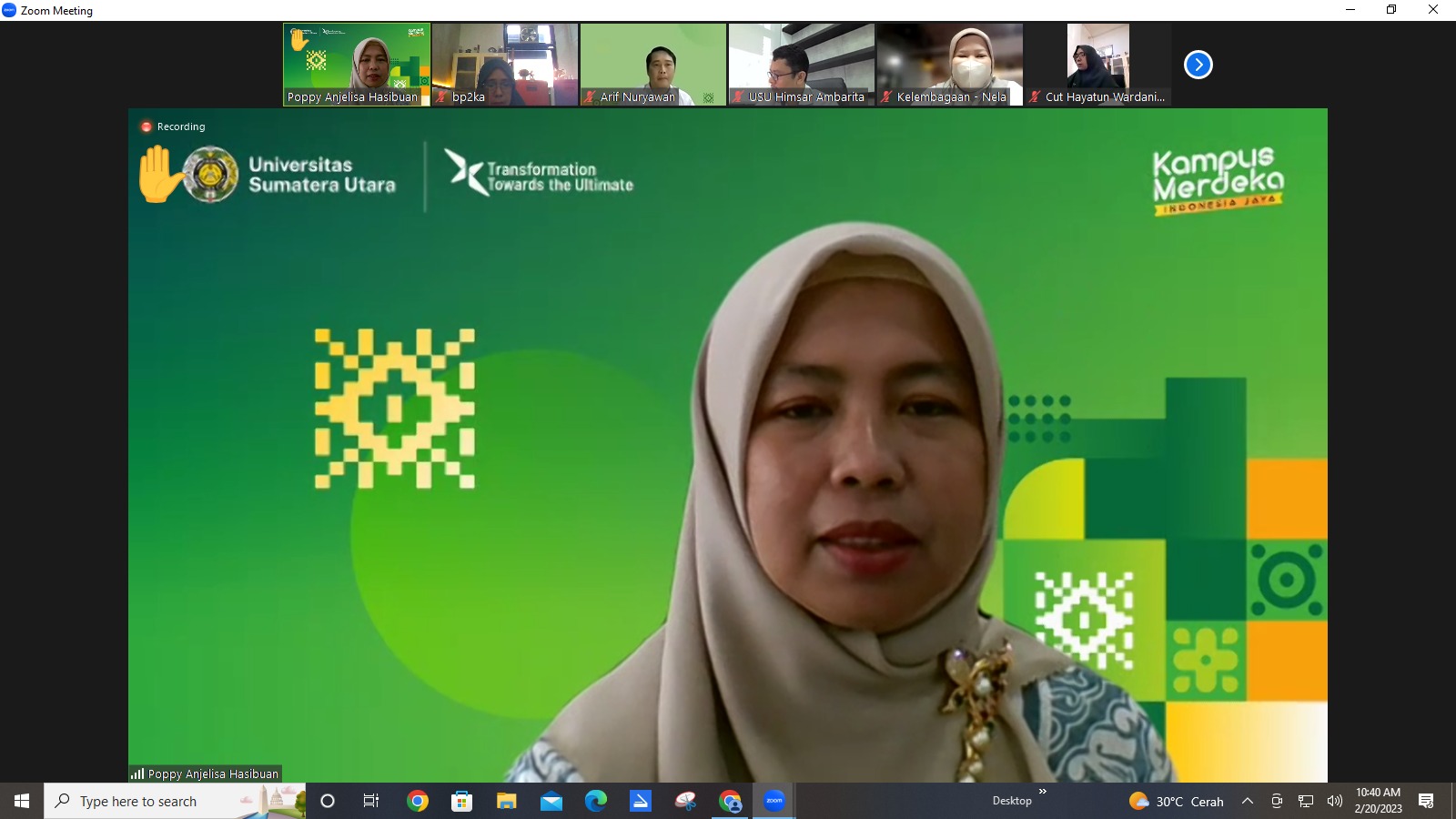Image resolution: width=1456 pixels, height=819 pixels.
Task: Click the Cortana circle icon
Action: coord(328,801)
